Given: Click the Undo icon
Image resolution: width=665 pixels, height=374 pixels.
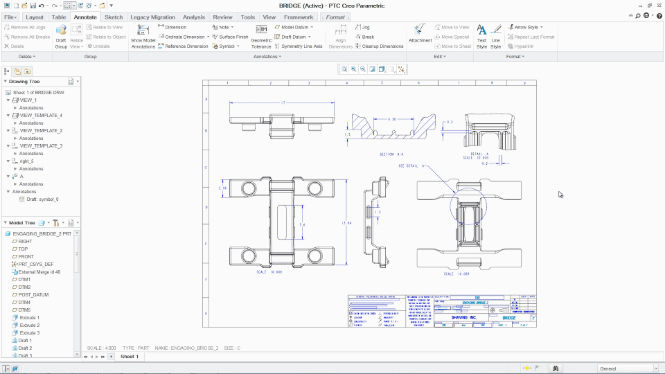Looking at the screenshot, I should [41, 6].
